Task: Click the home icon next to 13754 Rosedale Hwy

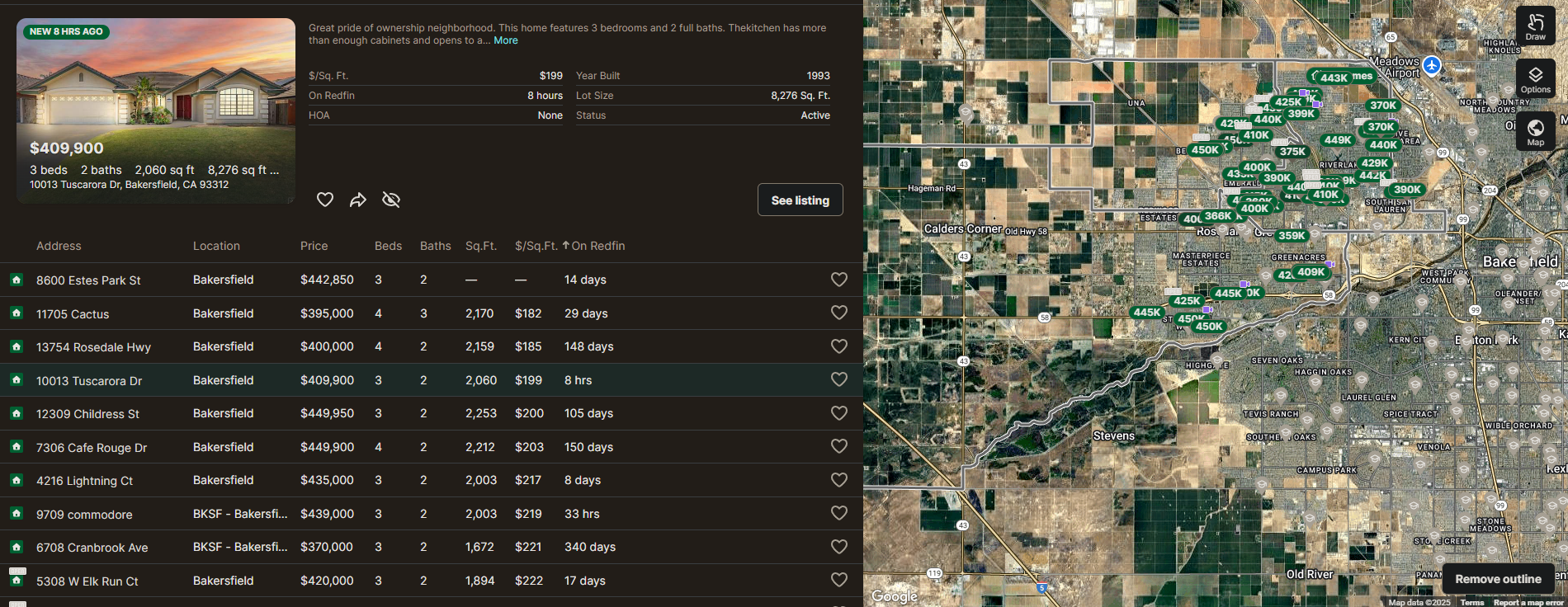Action: 17,346
